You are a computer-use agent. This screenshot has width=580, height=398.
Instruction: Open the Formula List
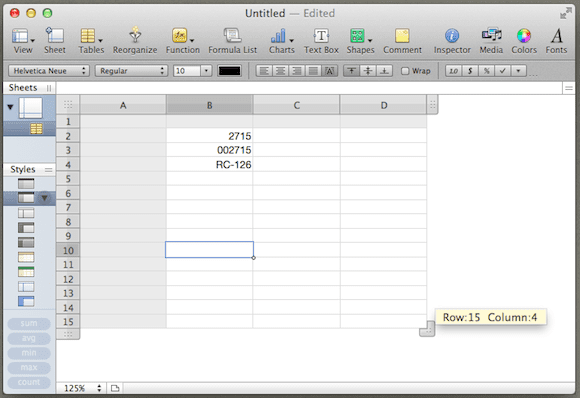tap(232, 36)
